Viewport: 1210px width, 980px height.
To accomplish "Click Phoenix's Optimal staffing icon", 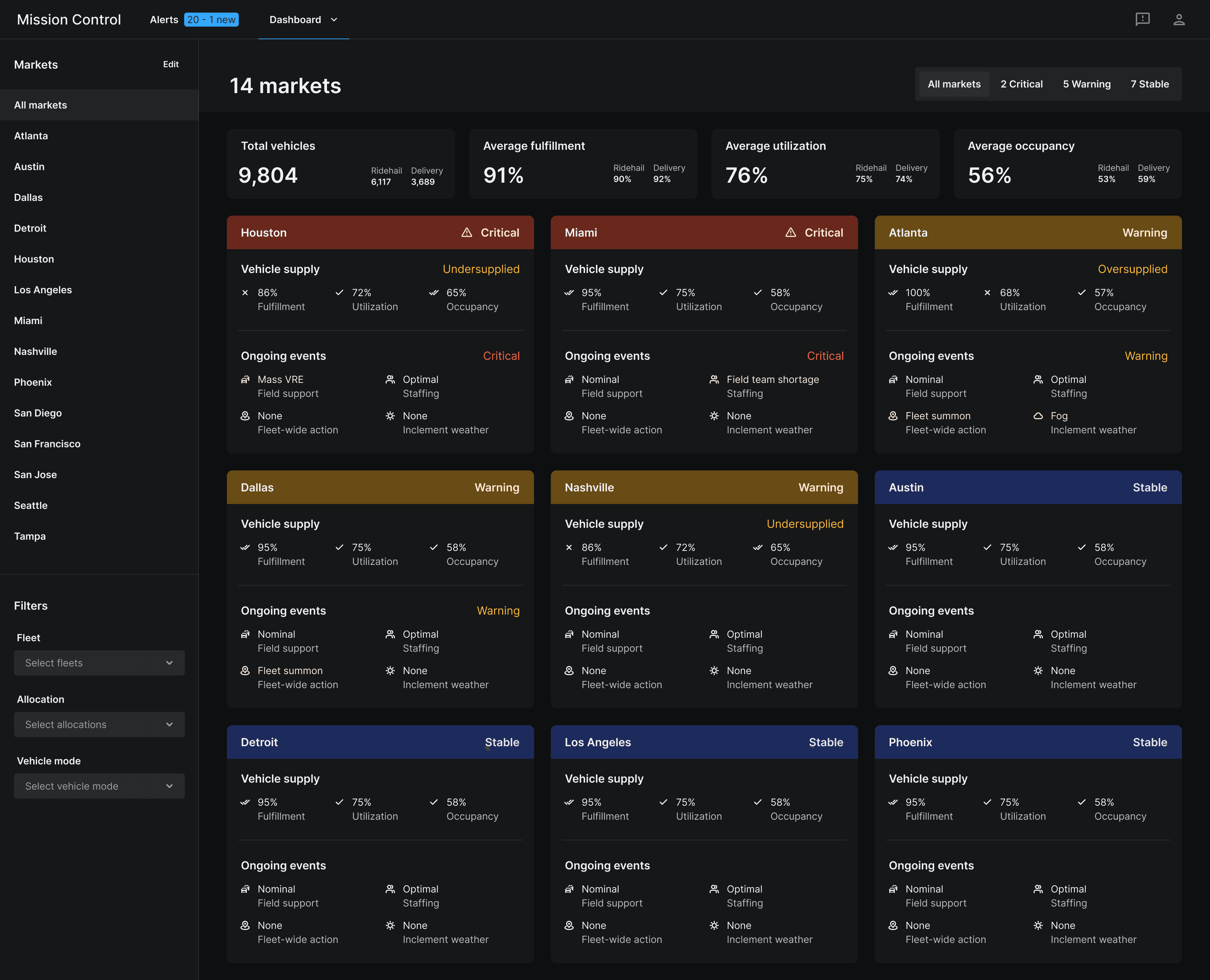I will pos(1038,889).
